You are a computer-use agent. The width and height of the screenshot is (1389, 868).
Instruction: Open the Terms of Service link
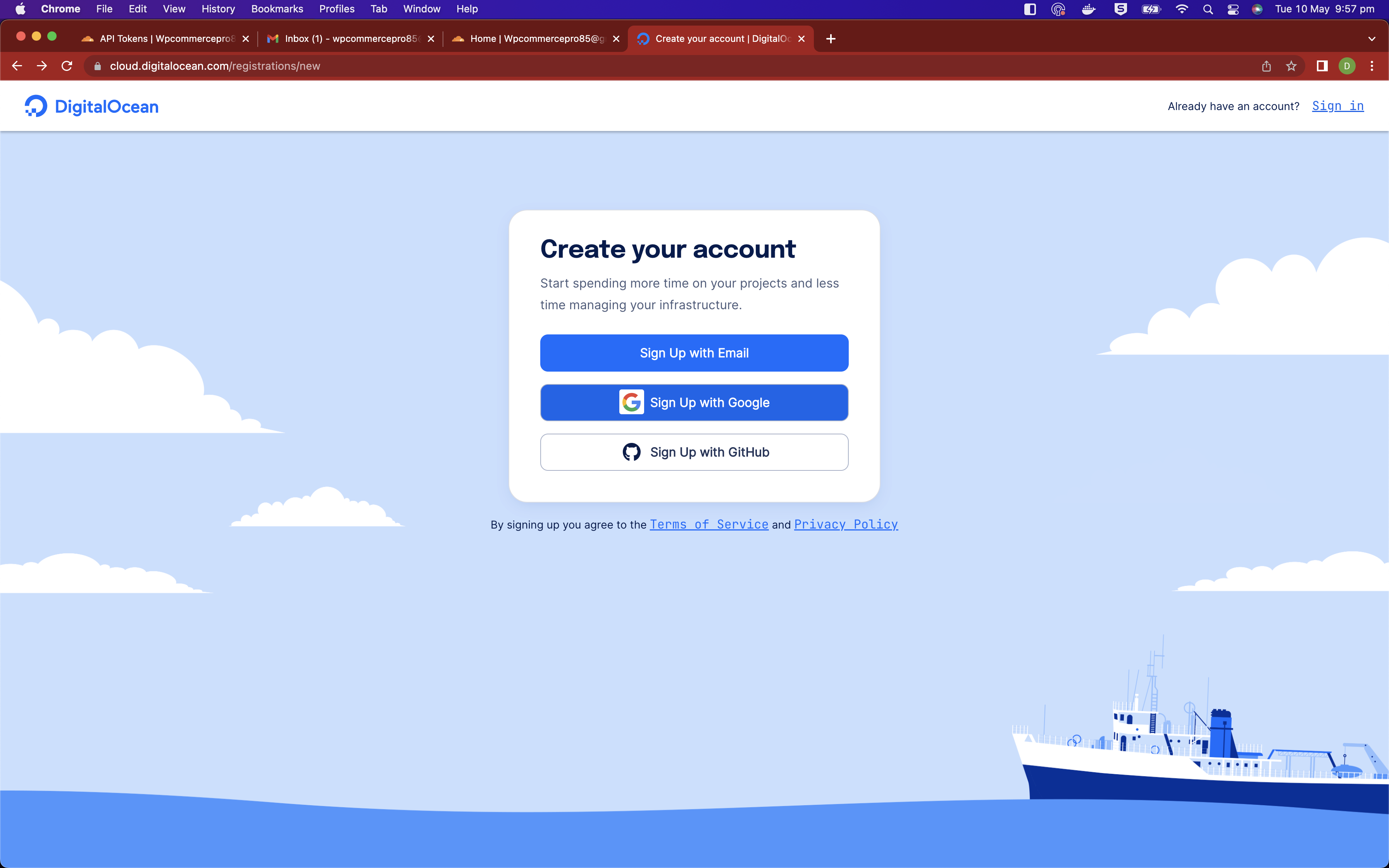pyautogui.click(x=708, y=524)
